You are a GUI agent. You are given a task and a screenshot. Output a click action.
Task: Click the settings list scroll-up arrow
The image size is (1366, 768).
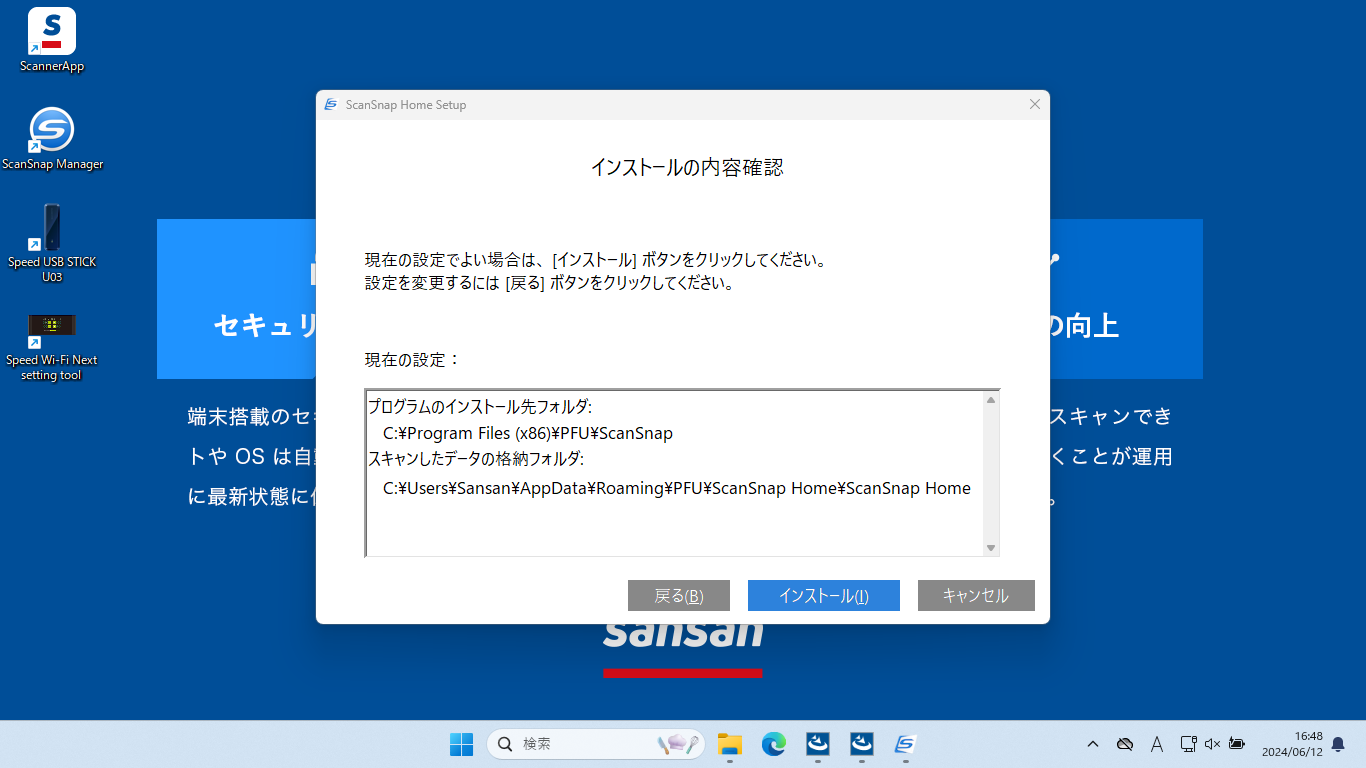click(991, 400)
